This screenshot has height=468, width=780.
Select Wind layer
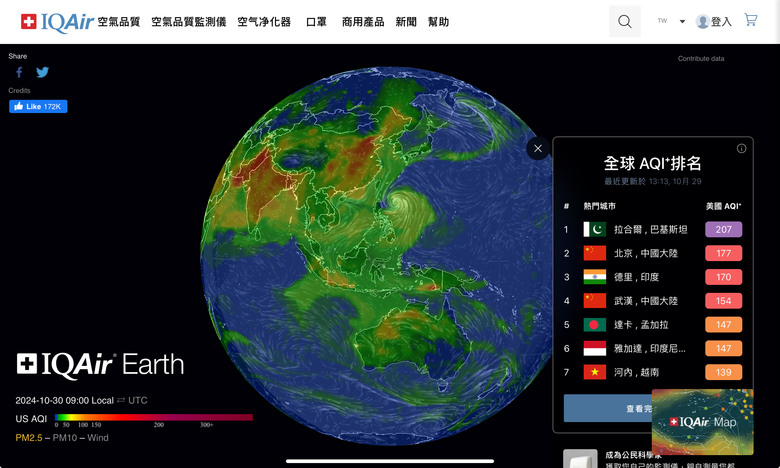[98, 438]
